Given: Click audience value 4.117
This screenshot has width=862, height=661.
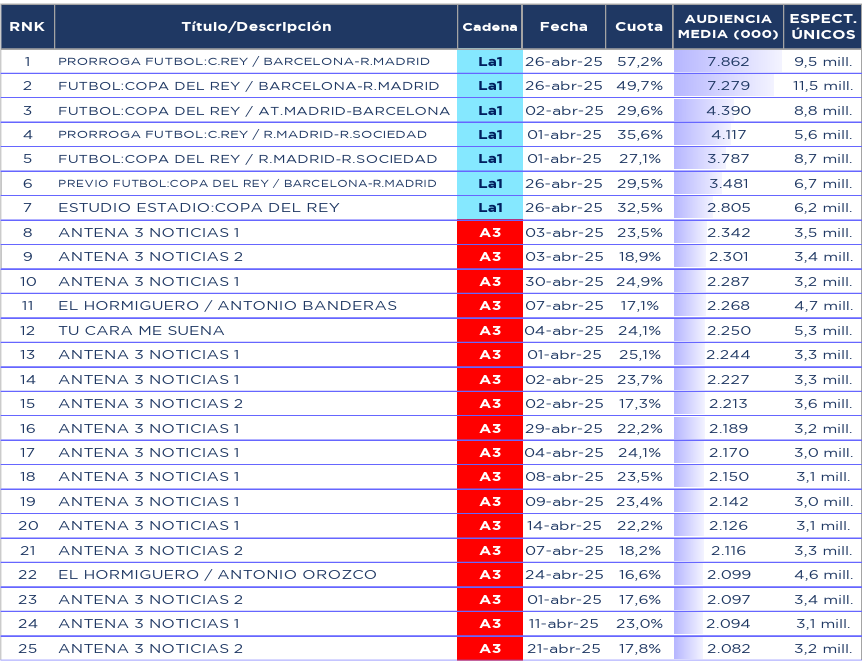Looking at the screenshot, I should (x=728, y=135).
